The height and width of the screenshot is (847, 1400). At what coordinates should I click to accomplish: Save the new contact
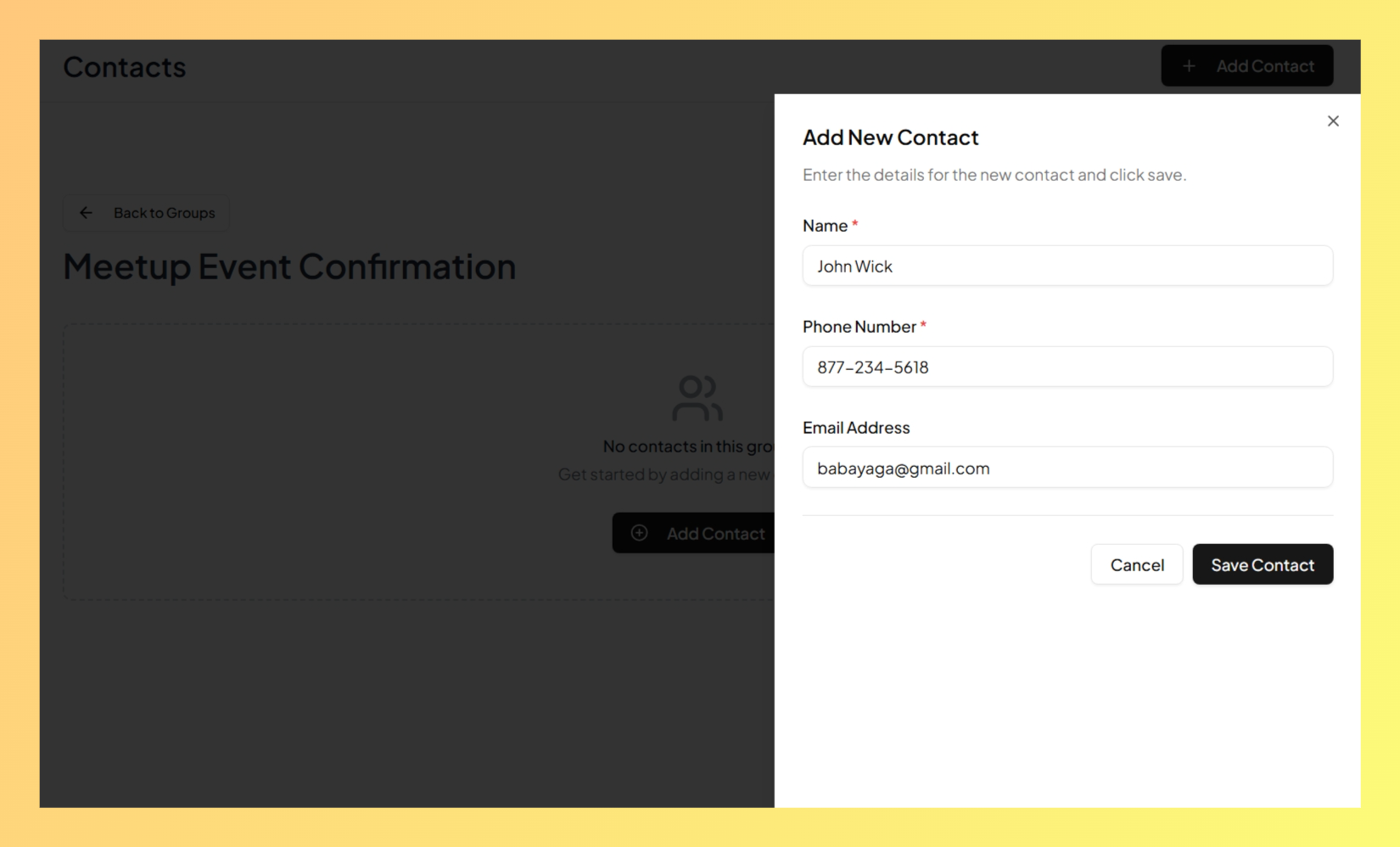click(1263, 564)
